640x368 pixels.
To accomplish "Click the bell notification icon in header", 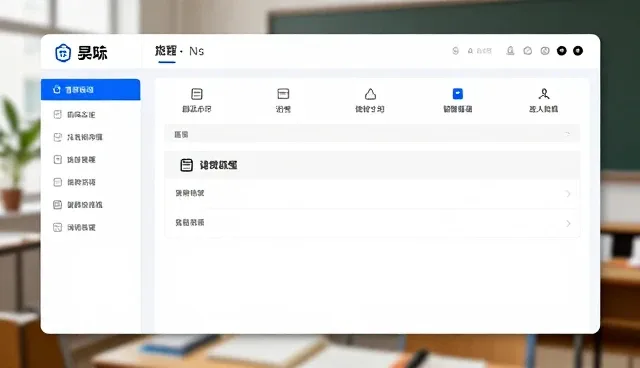I will pyautogui.click(x=510, y=51).
